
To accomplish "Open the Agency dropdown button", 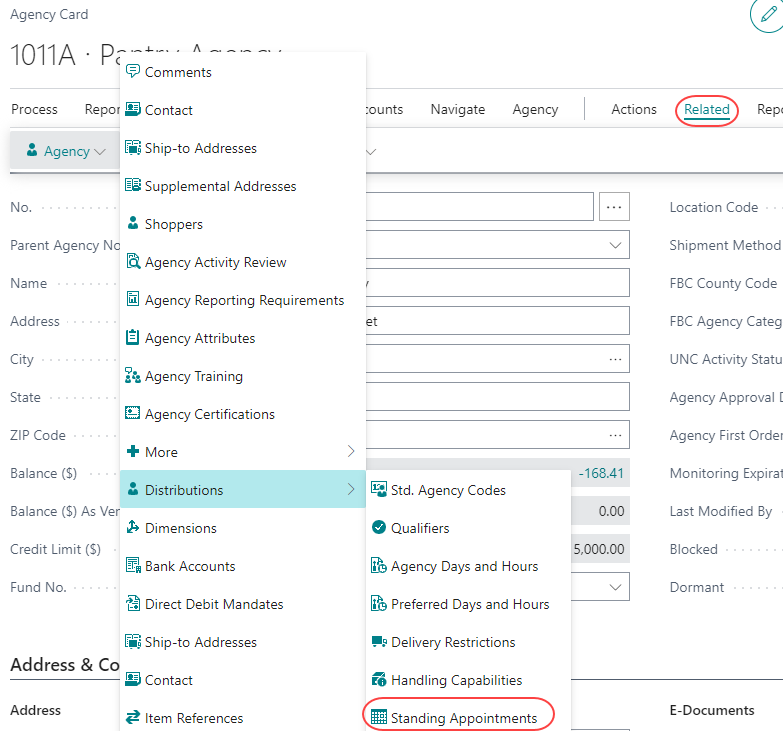I will [x=66, y=152].
